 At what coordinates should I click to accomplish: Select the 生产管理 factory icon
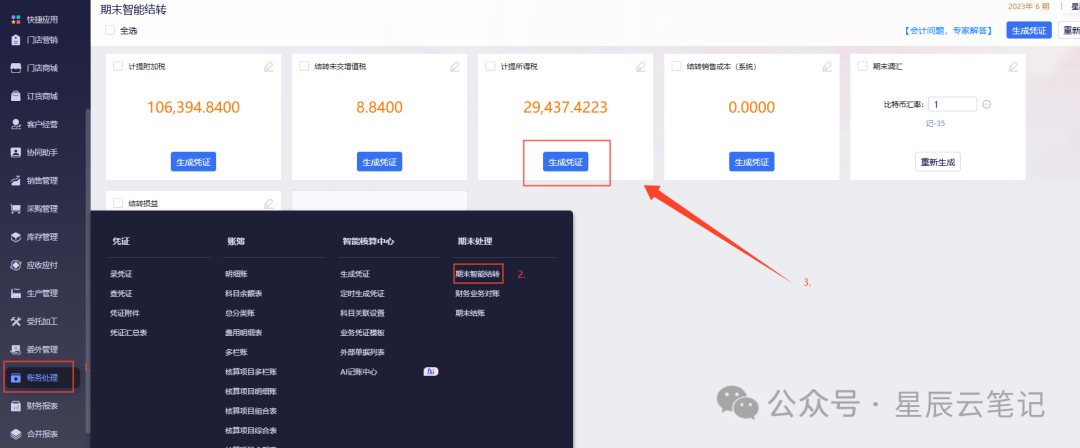coord(16,294)
